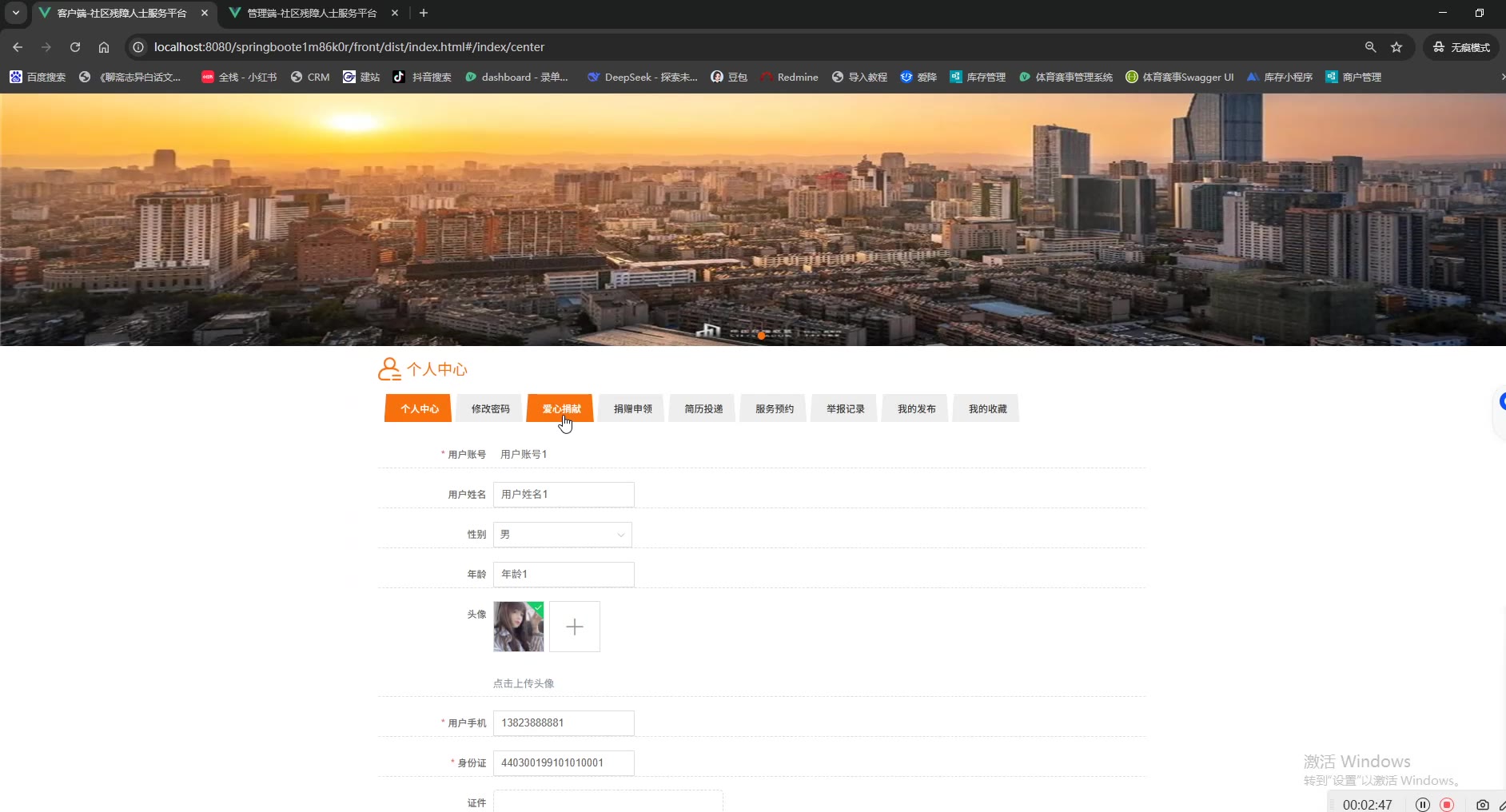1506x812 pixels.
Task: Stop recording with the red button
Action: point(1447,804)
